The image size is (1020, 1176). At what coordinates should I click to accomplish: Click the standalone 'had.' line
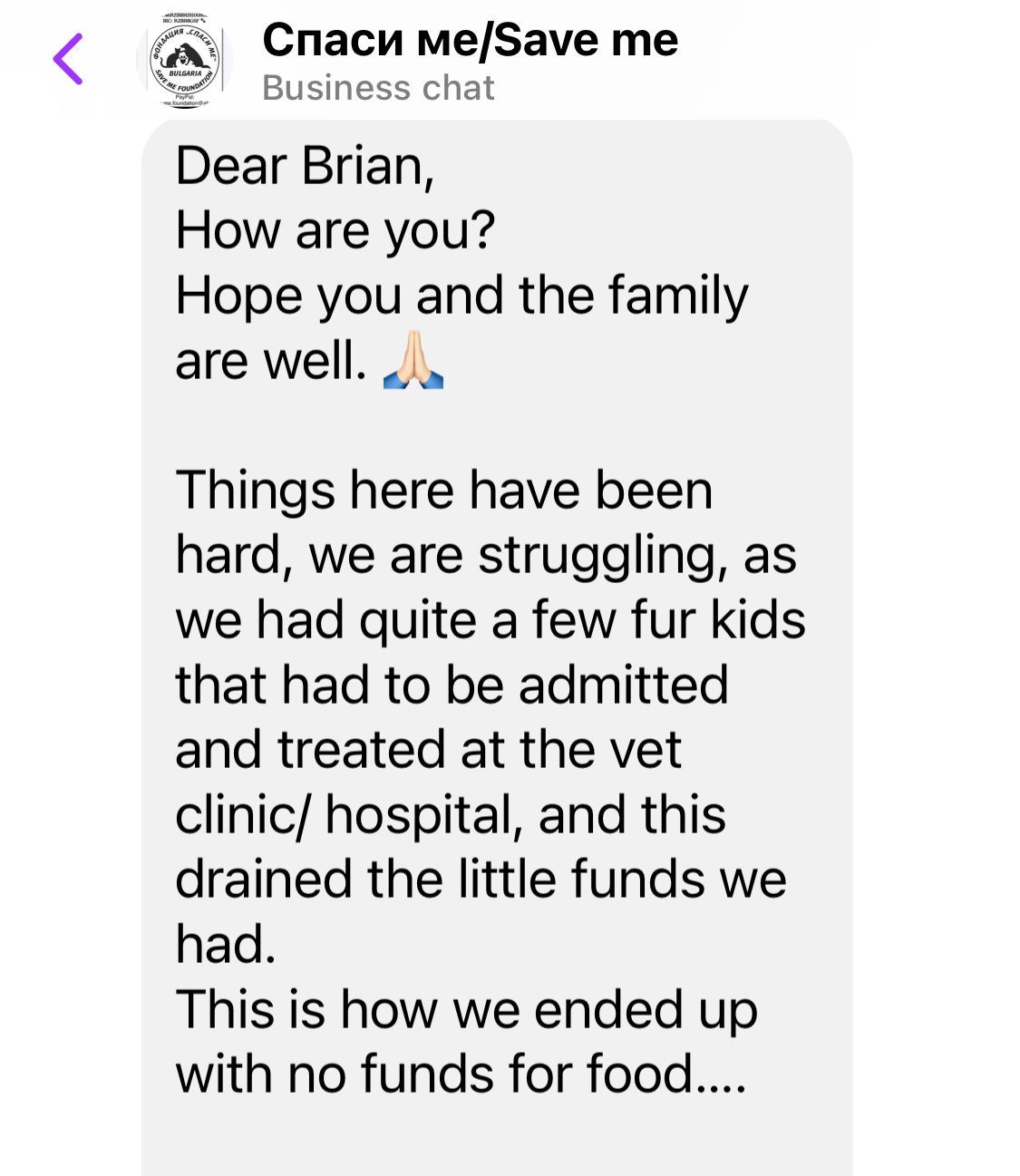tap(225, 945)
